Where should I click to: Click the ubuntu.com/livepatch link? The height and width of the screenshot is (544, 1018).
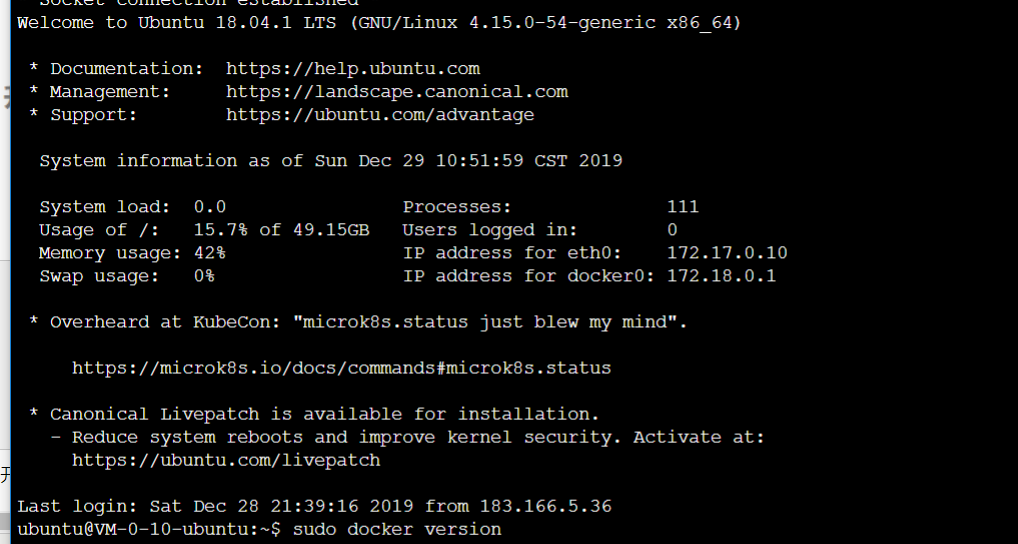point(226,460)
